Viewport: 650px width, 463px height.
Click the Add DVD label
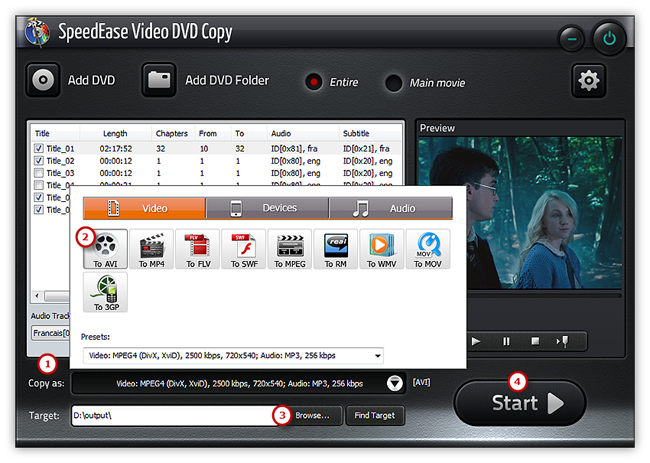tap(92, 80)
